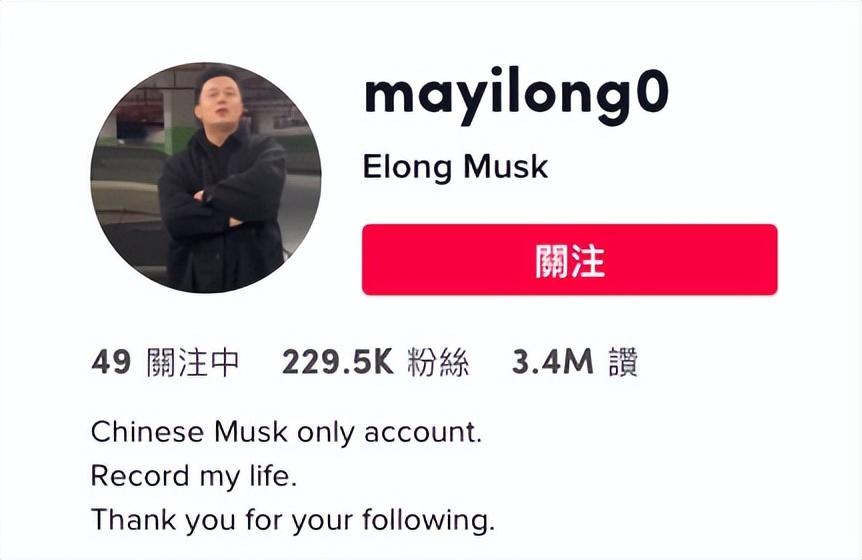
Task: Click the 關注中 following label
Action: pyautogui.click(x=193, y=362)
